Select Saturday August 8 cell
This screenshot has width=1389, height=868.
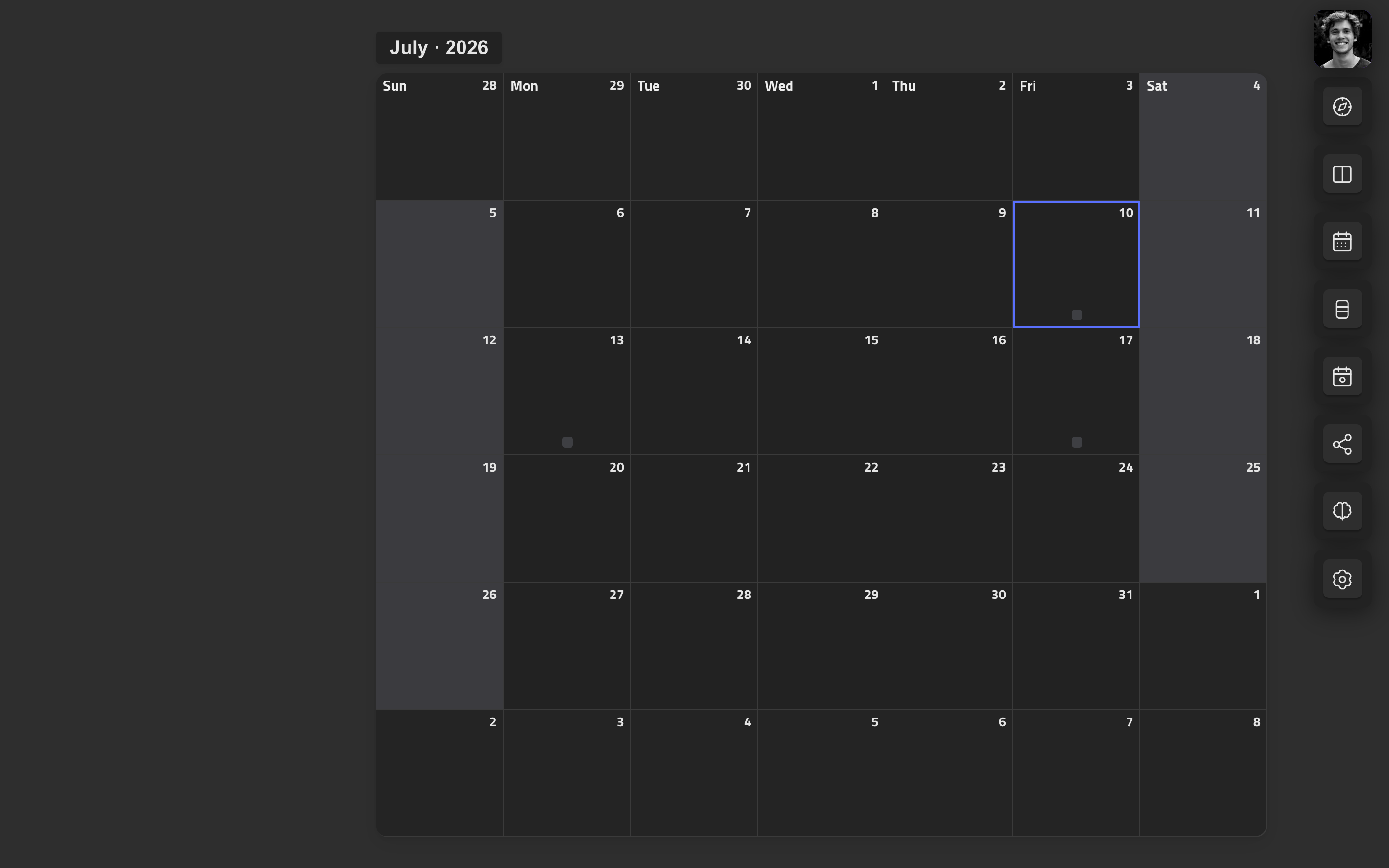[x=1203, y=773]
